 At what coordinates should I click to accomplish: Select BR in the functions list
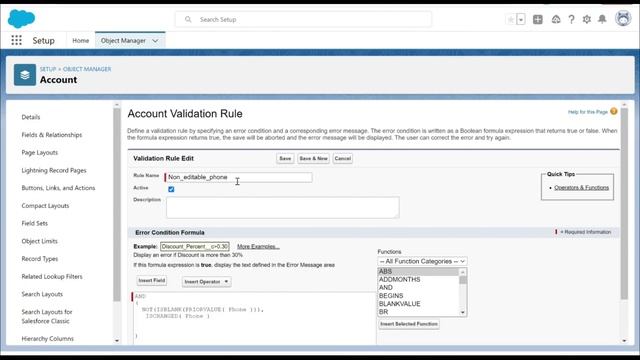(418, 312)
